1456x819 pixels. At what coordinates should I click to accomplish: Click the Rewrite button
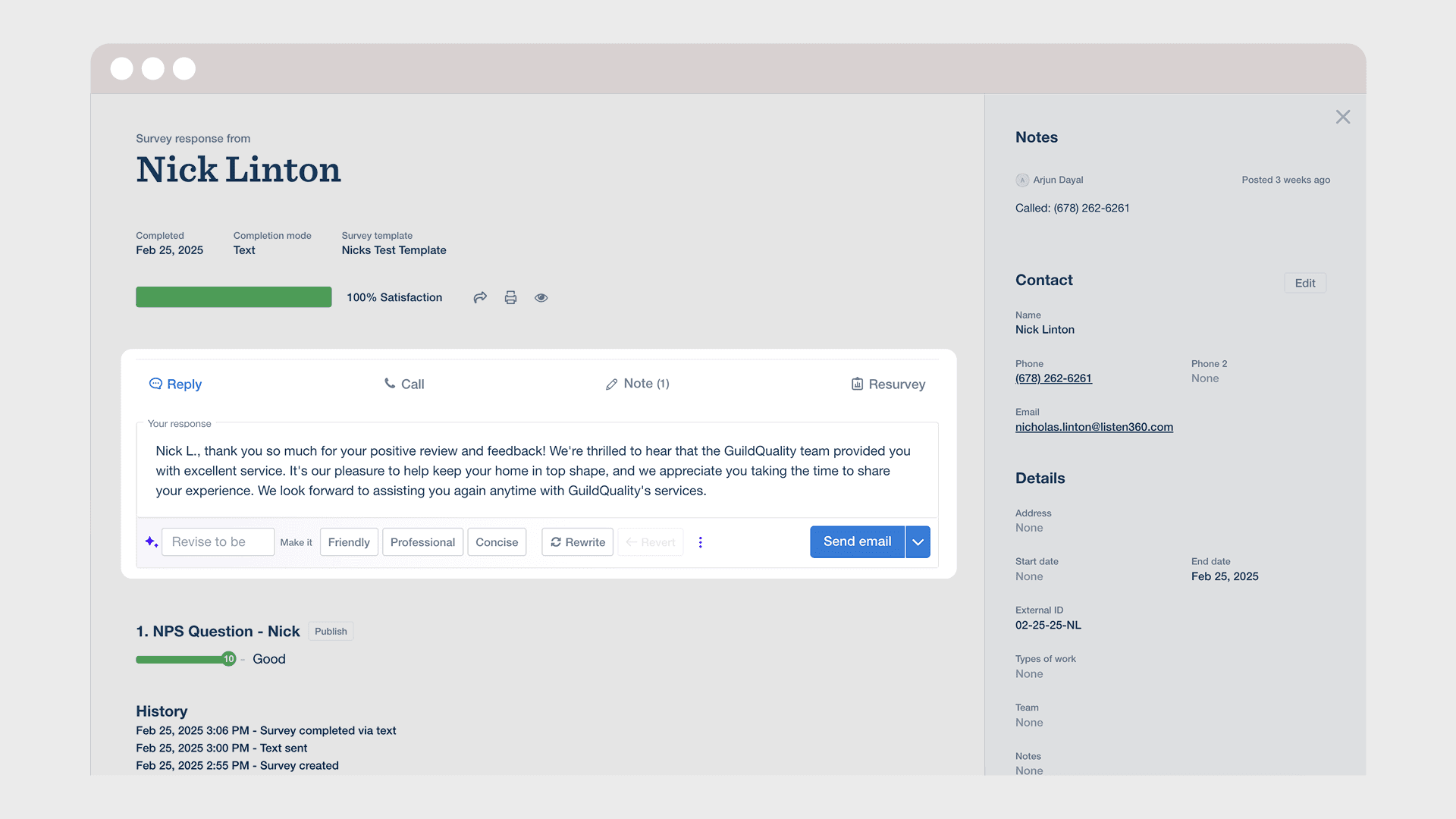point(577,542)
